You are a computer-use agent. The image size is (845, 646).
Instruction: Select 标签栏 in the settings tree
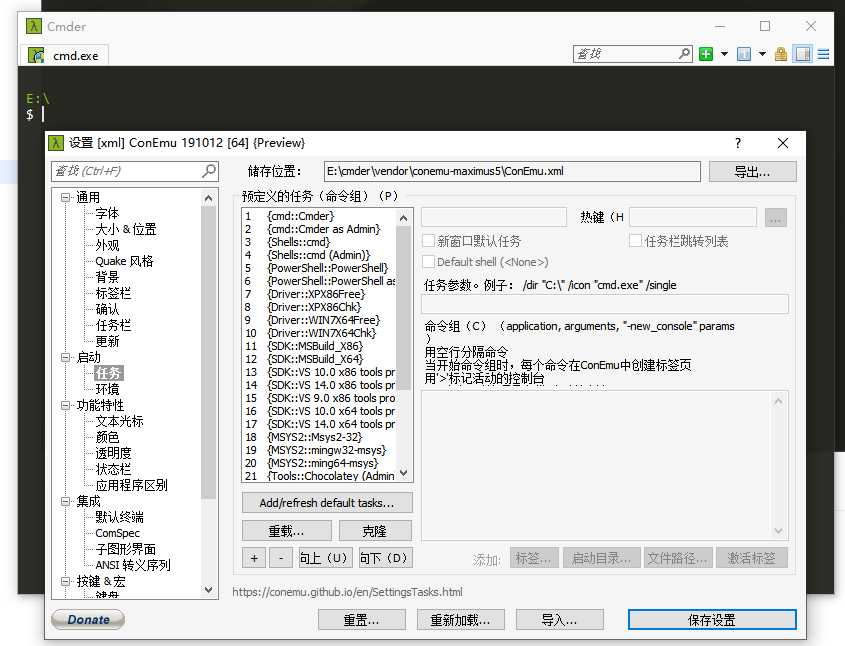click(113, 293)
